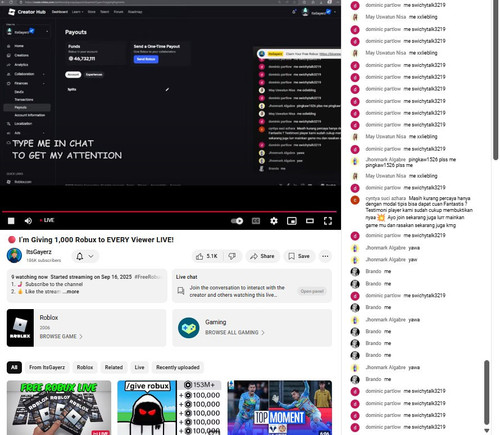500x435 pixels.
Task: Browse the Roblox game page
Action: click(61, 336)
